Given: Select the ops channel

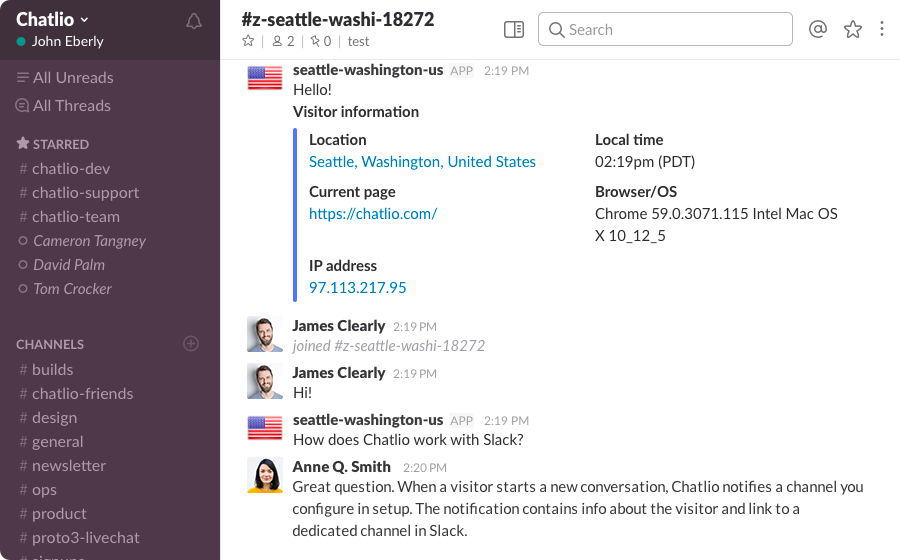Looking at the screenshot, I should coord(38,490).
